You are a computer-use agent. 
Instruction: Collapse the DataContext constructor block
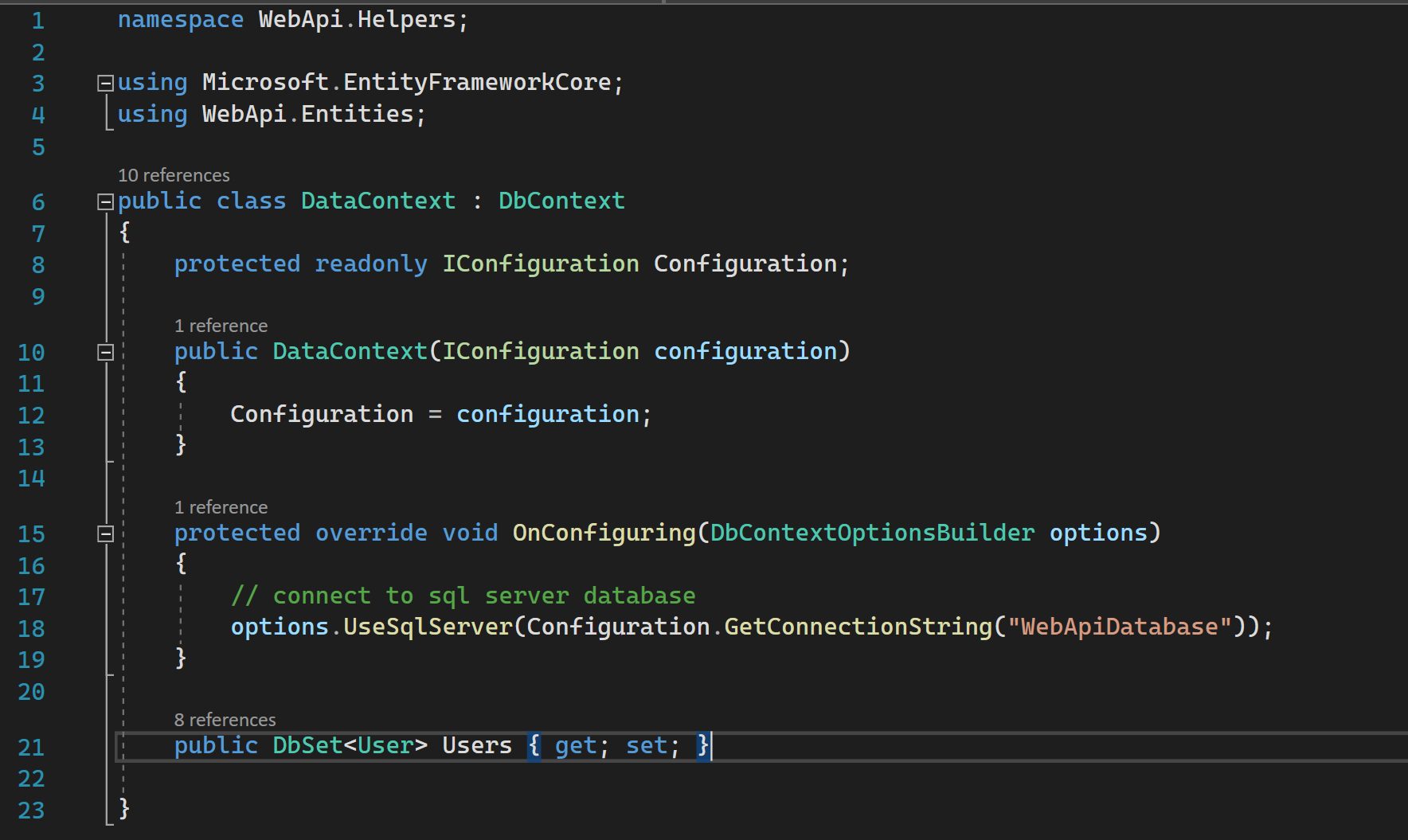pos(105,352)
